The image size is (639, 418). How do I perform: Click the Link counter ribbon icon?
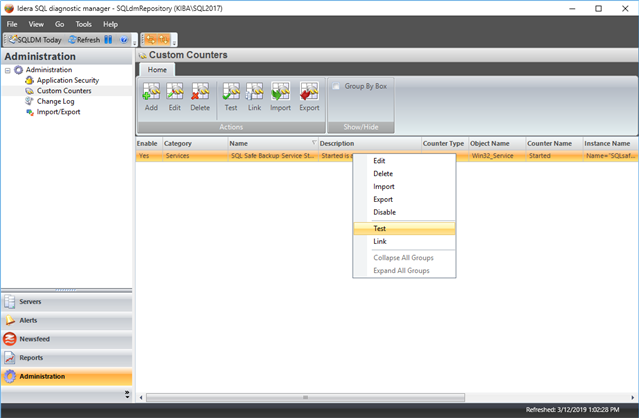(x=254, y=92)
